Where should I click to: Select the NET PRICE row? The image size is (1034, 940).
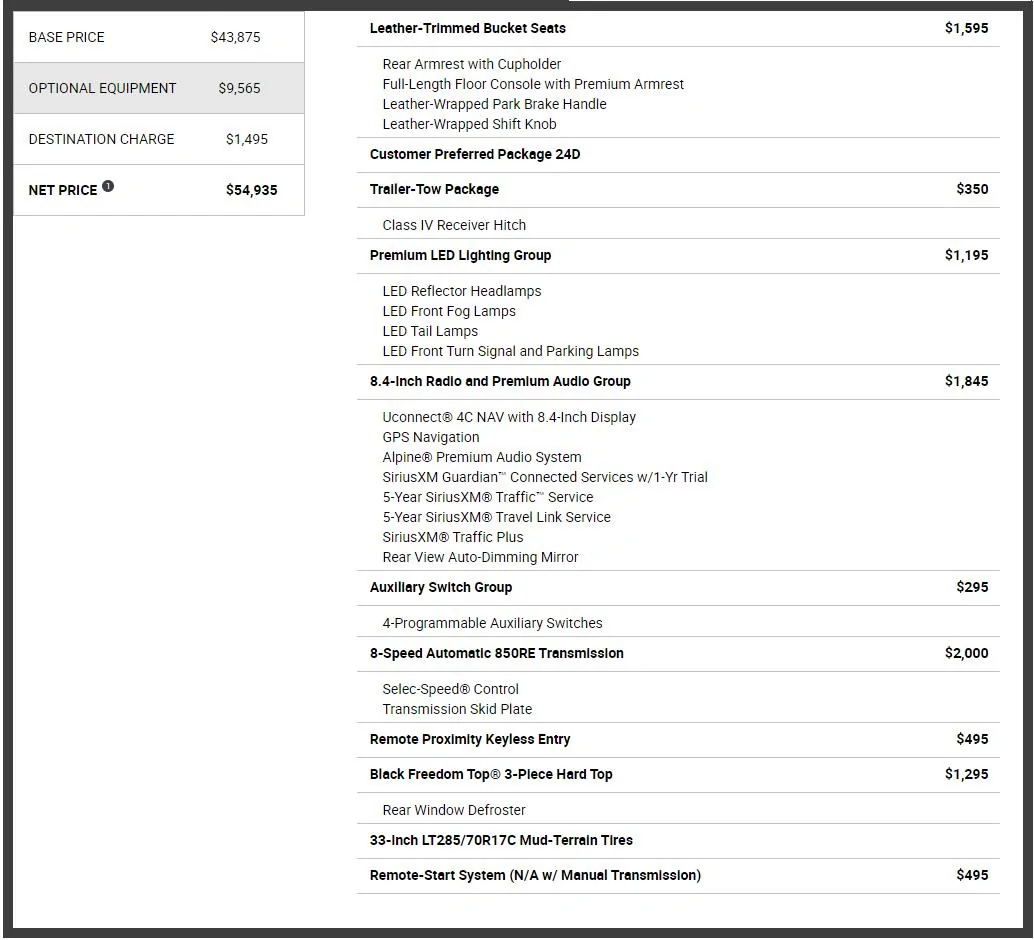[159, 189]
